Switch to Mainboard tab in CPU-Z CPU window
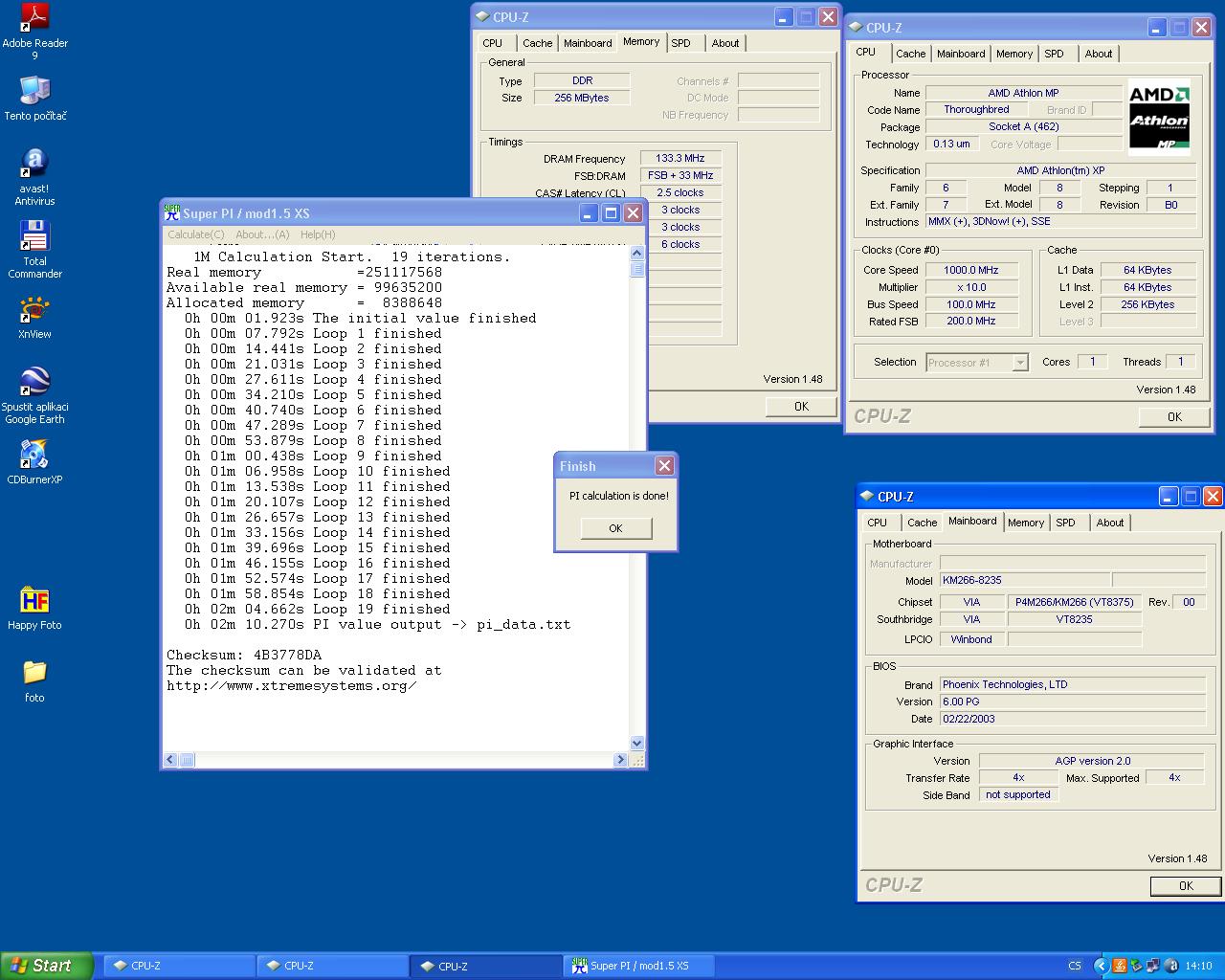The image size is (1225, 980). click(961, 54)
